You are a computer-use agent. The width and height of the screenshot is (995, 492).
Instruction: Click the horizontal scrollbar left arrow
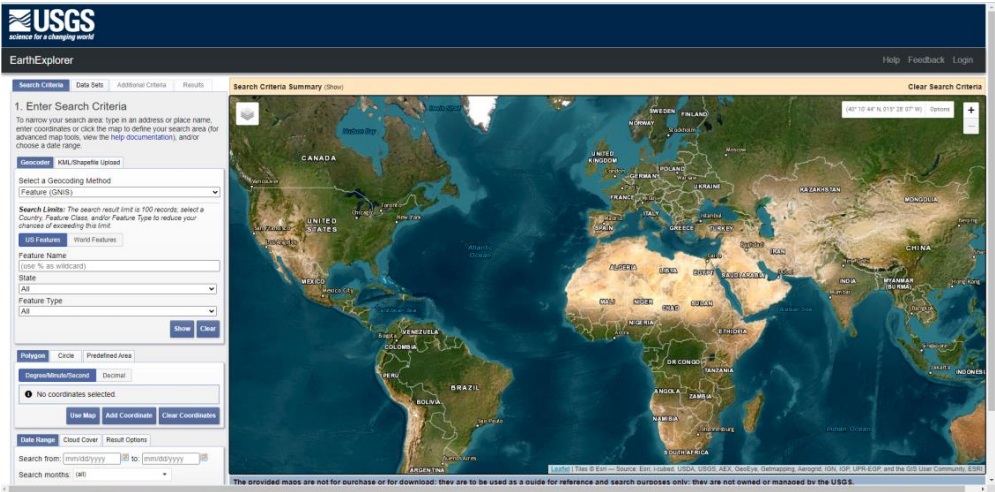tap(4, 488)
